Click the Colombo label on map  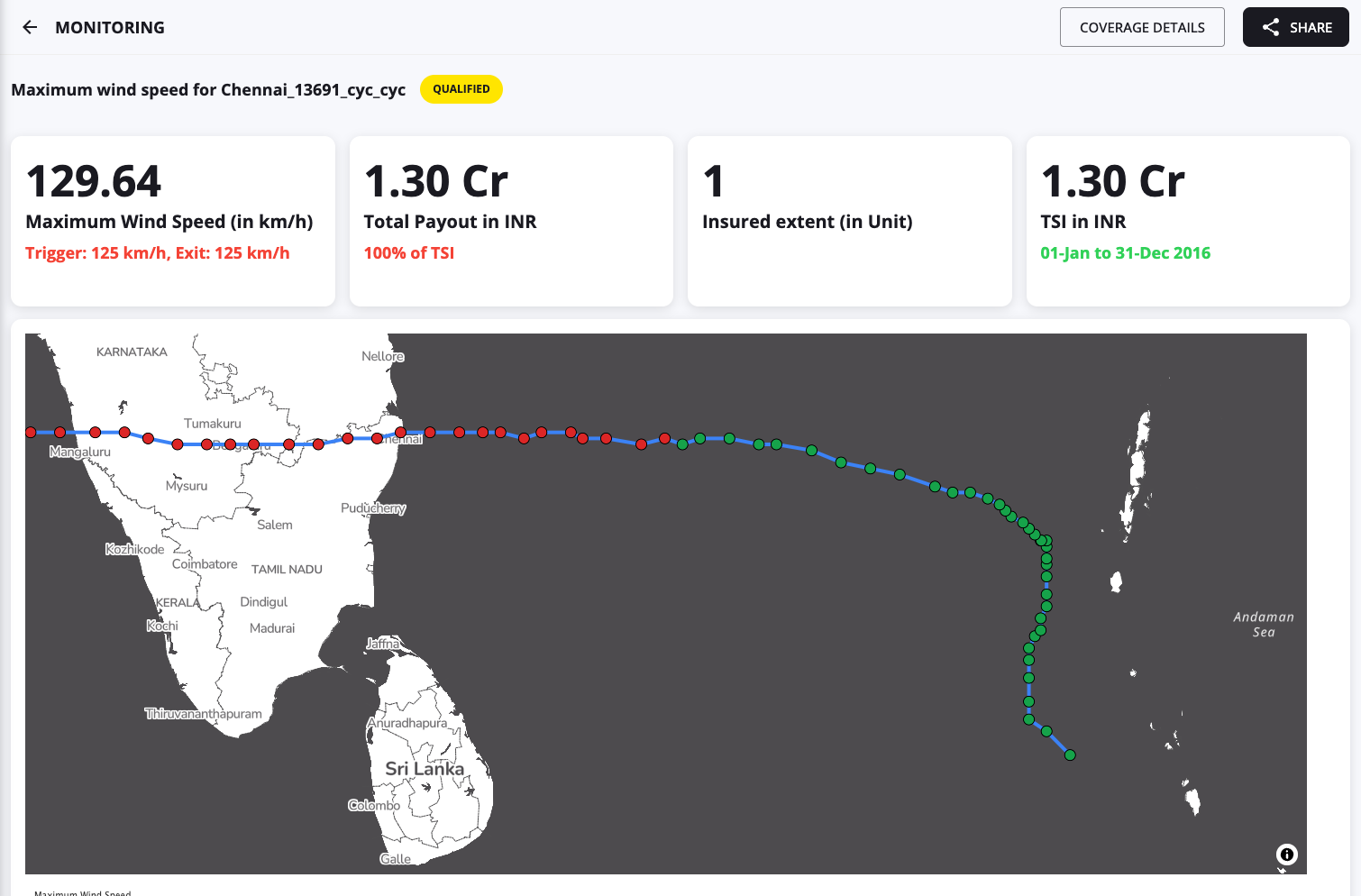(374, 805)
